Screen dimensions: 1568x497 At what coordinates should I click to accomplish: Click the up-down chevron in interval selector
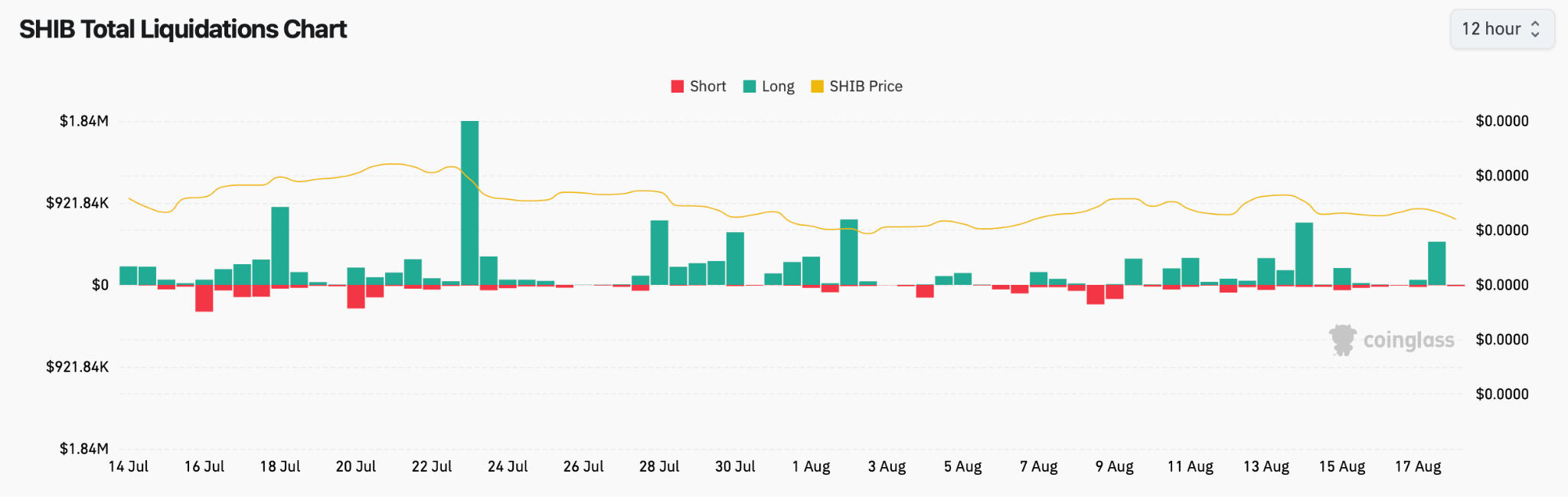coord(1535,29)
